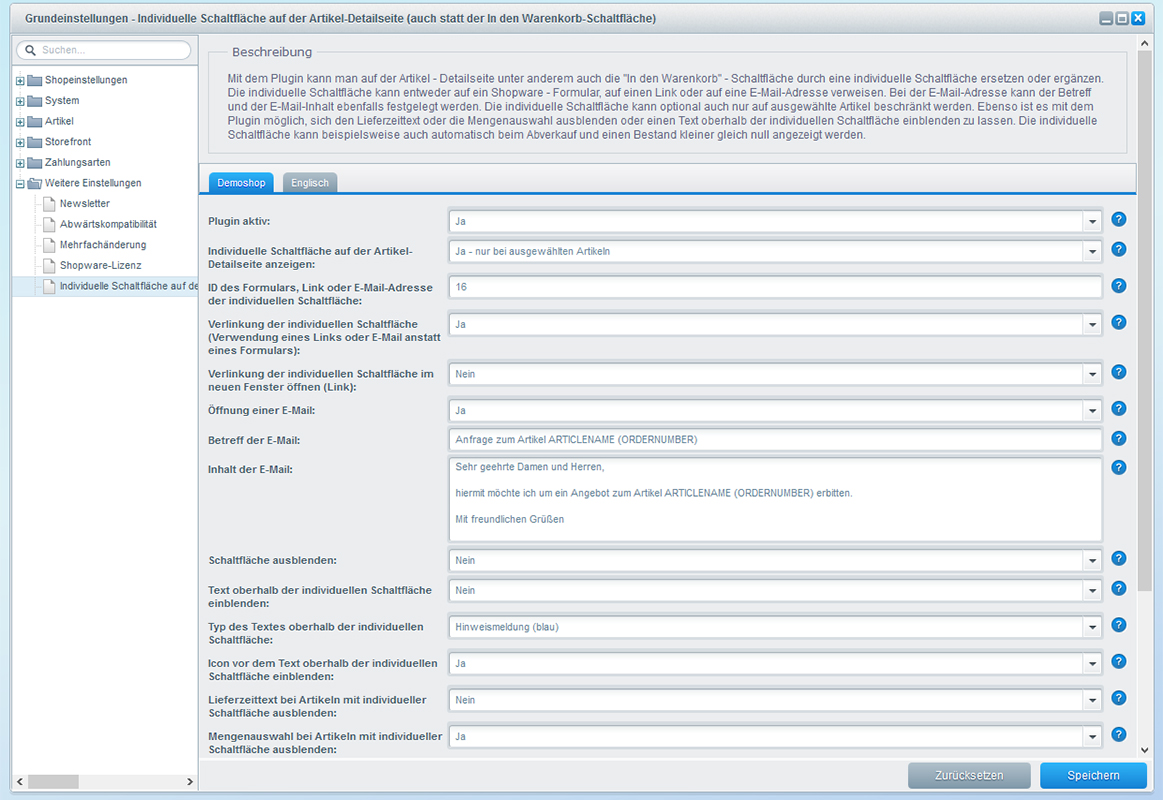Screen dimensions: 1163x800
Task: Open dropdown showing 'Ja - nur bei ausgewählten Artikeln'
Action: tap(1092, 252)
